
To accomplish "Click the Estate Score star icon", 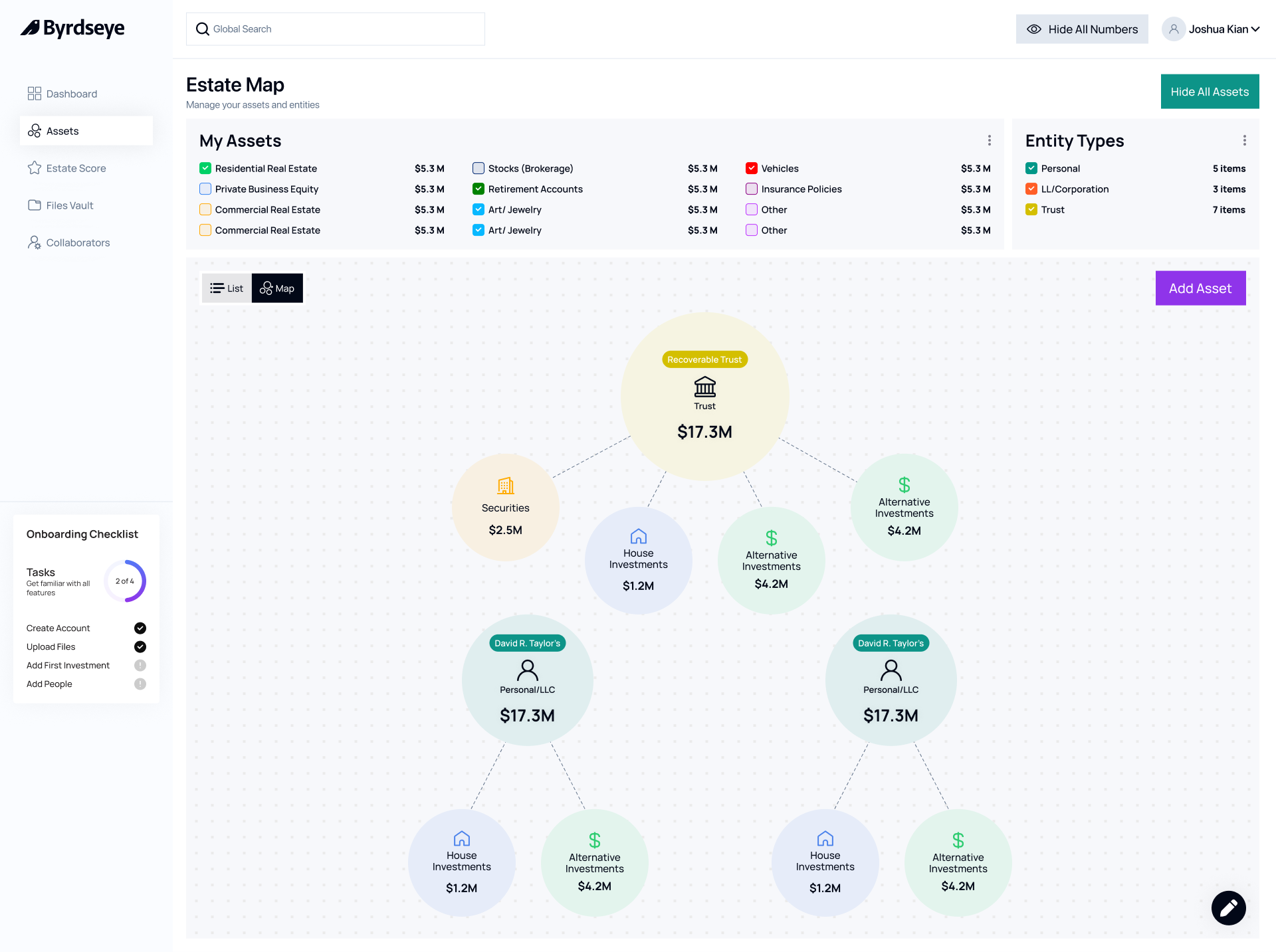I will [35, 168].
